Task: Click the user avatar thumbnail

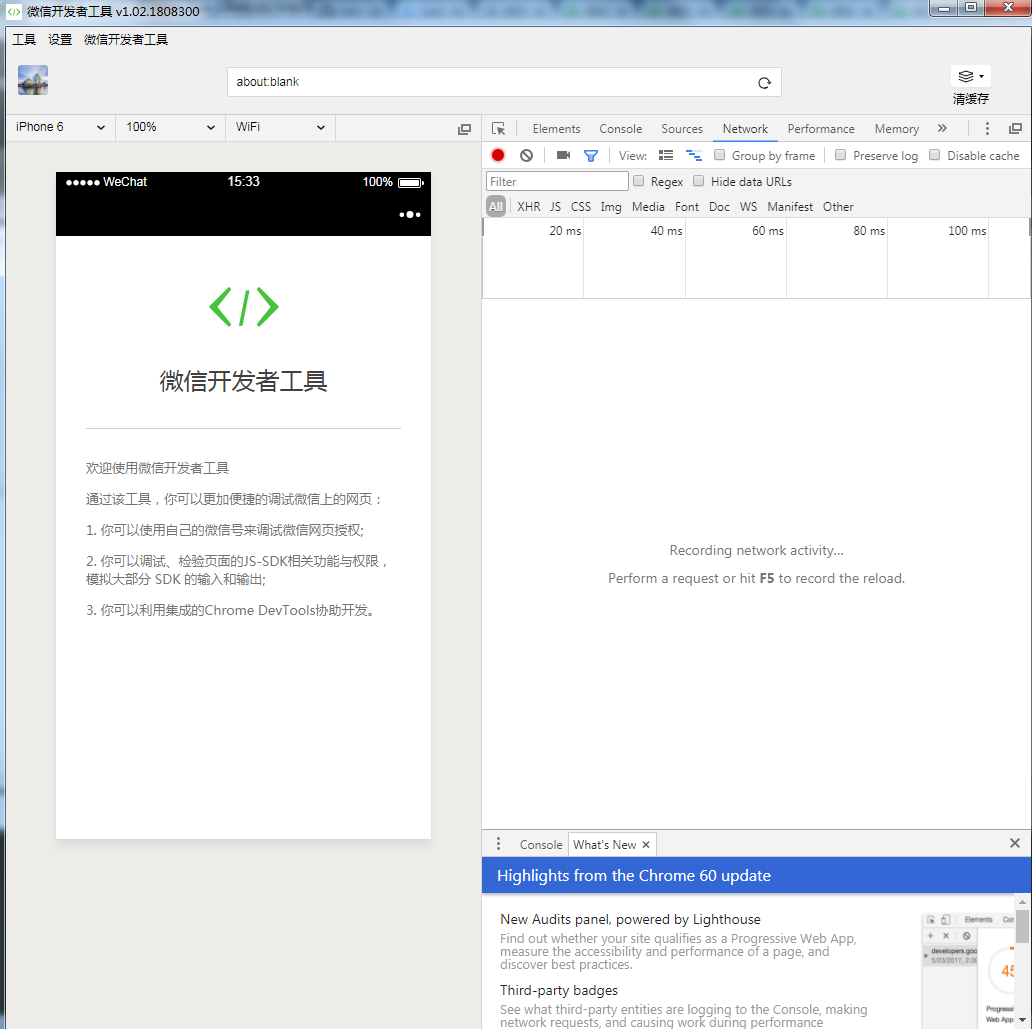Action: (33, 80)
